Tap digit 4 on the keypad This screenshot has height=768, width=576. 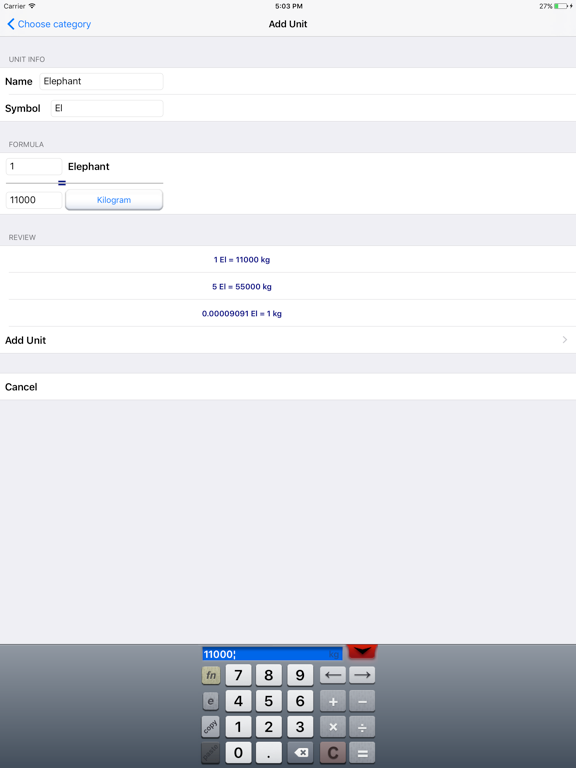239,701
